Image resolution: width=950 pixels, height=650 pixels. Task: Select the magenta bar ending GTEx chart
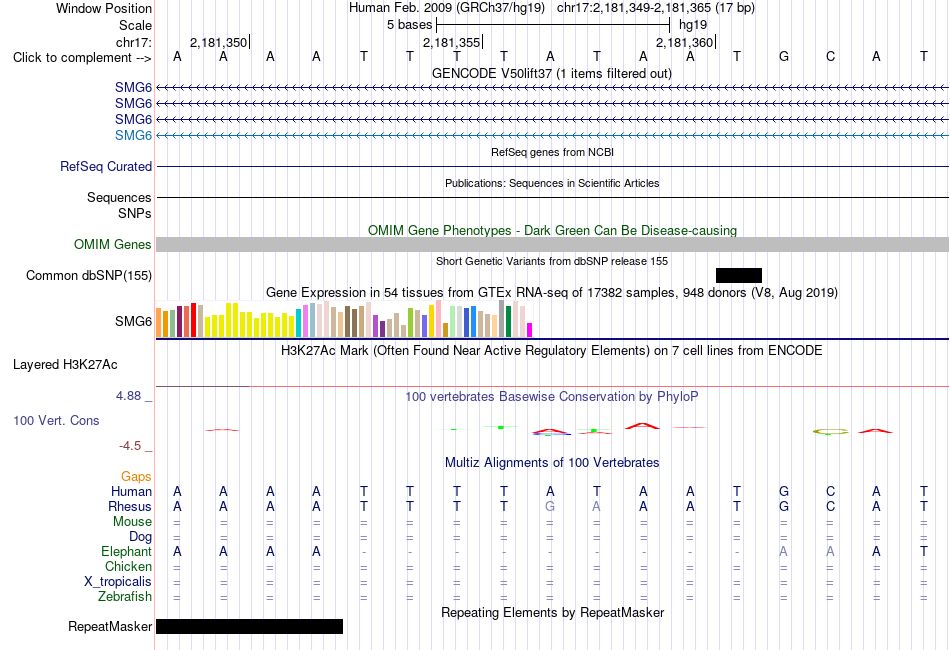530,330
